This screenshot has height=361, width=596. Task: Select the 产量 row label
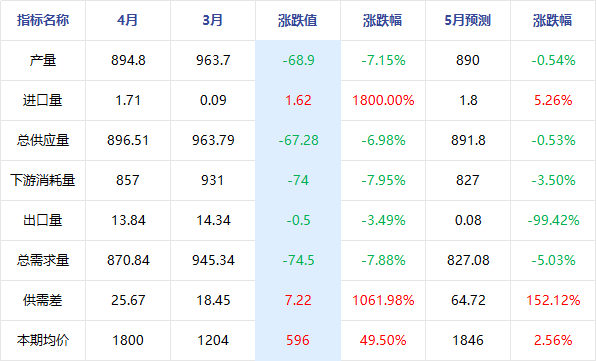tap(43, 60)
